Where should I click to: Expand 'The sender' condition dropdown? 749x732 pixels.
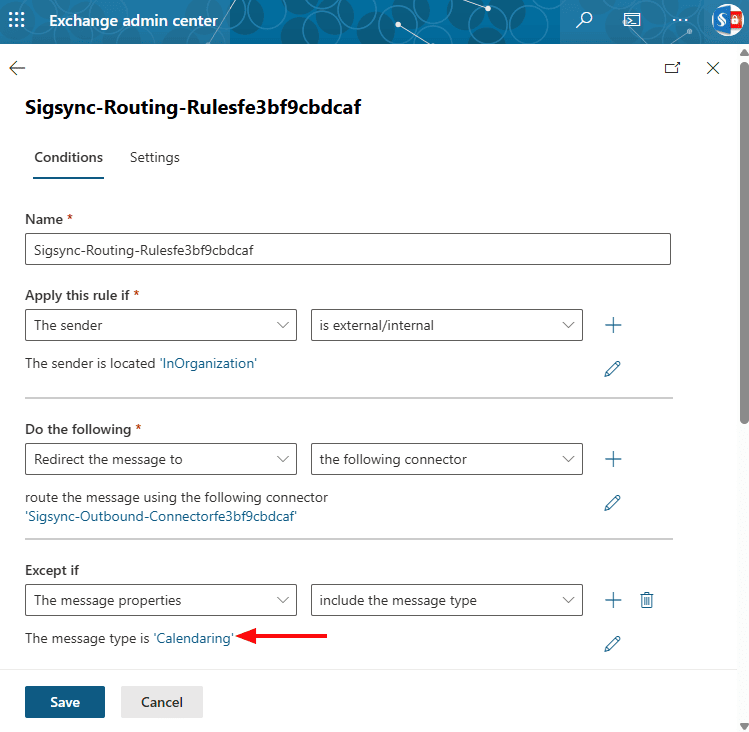click(161, 325)
